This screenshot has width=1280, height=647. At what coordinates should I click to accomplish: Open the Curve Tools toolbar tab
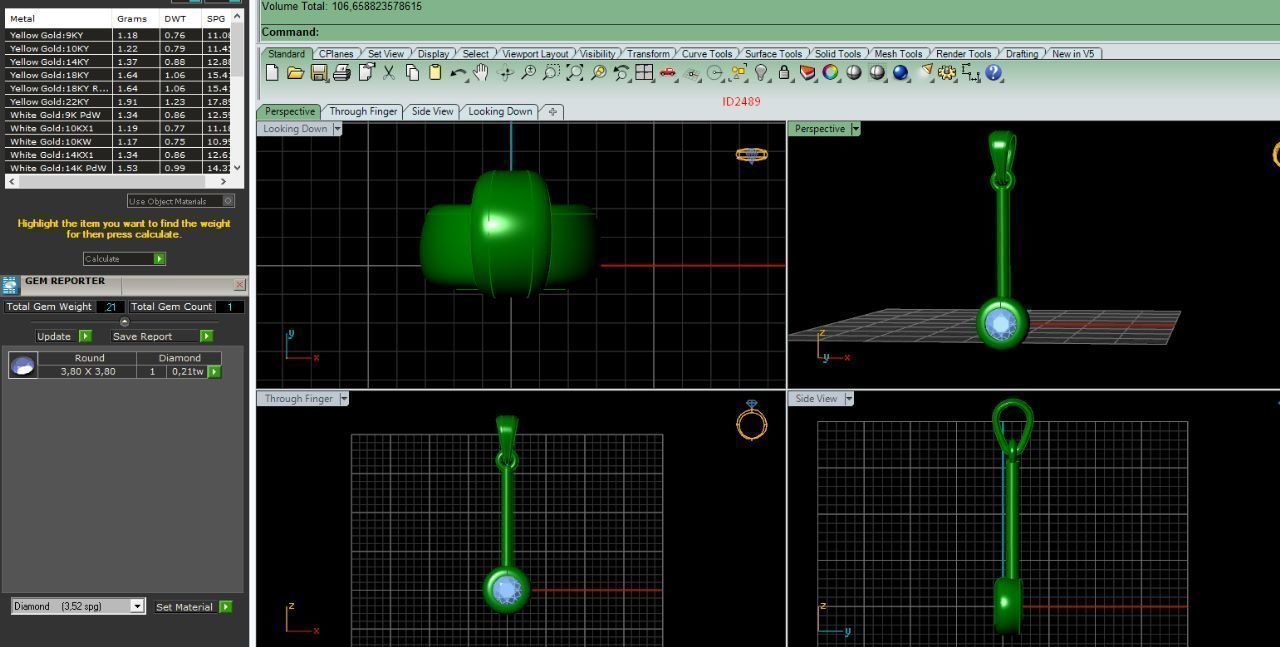707,54
